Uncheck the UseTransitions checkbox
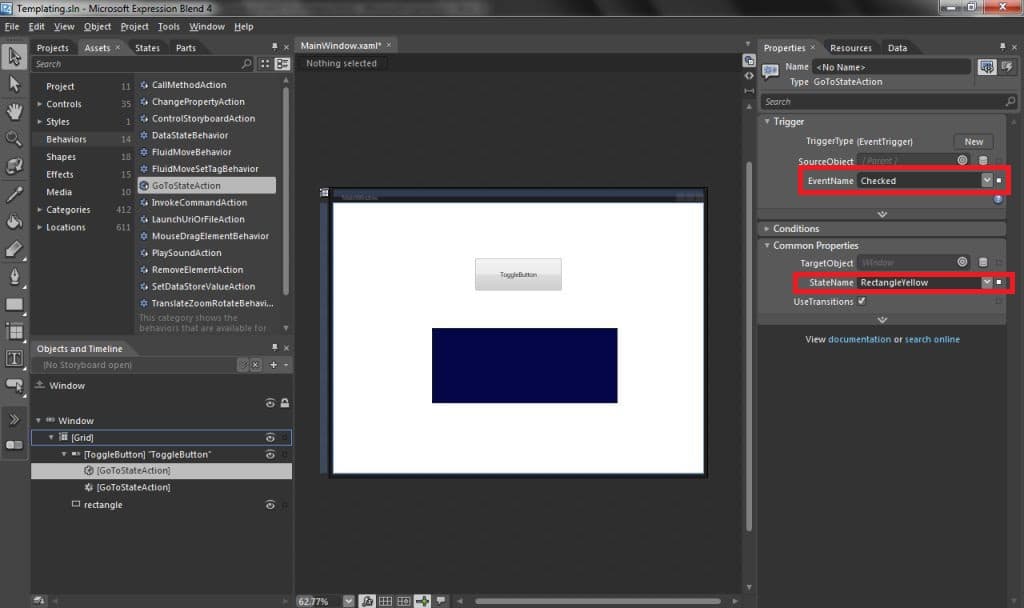 pyautogui.click(x=862, y=300)
